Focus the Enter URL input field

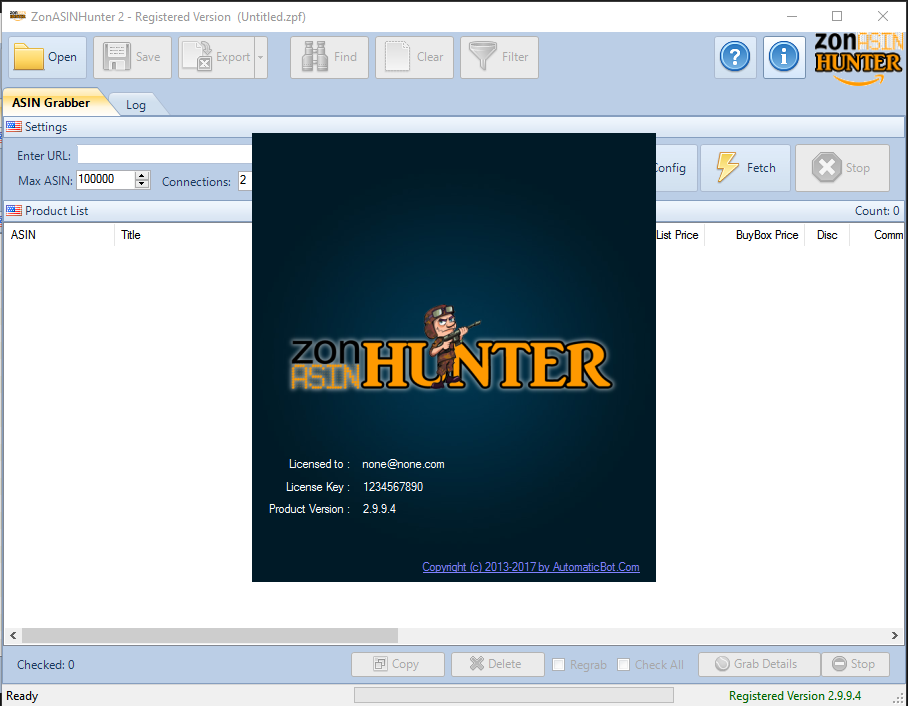click(164, 155)
